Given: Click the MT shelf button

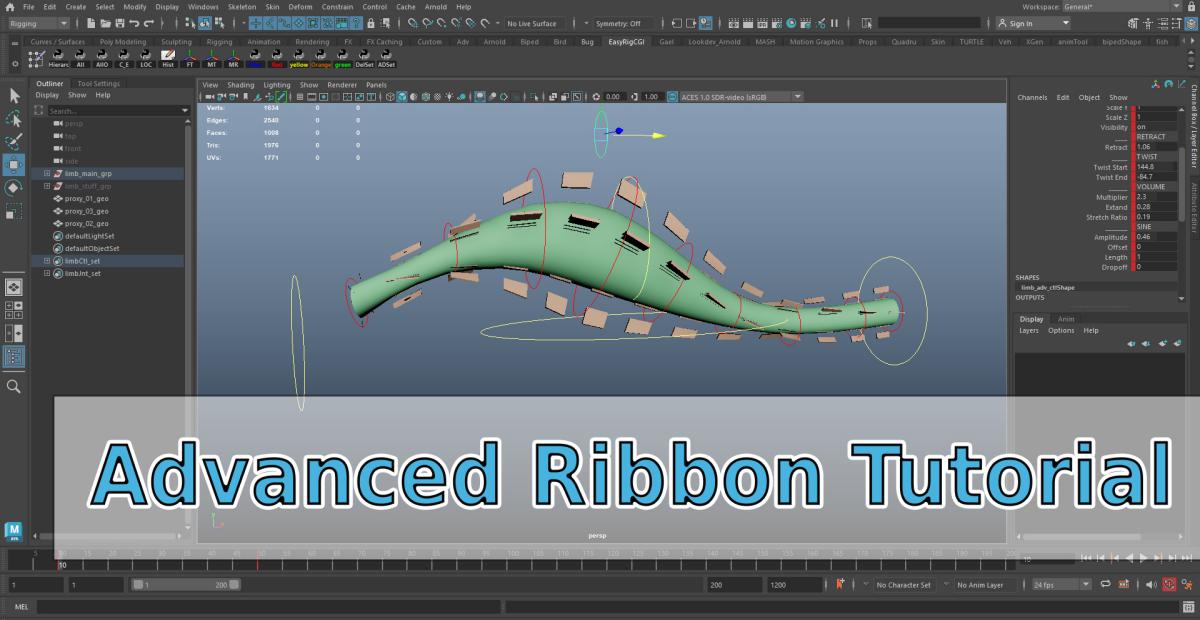Looking at the screenshot, I should [x=211, y=59].
